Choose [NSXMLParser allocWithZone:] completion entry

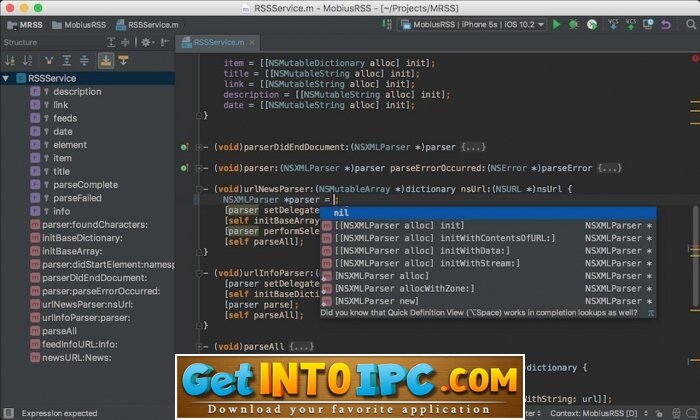click(488, 288)
